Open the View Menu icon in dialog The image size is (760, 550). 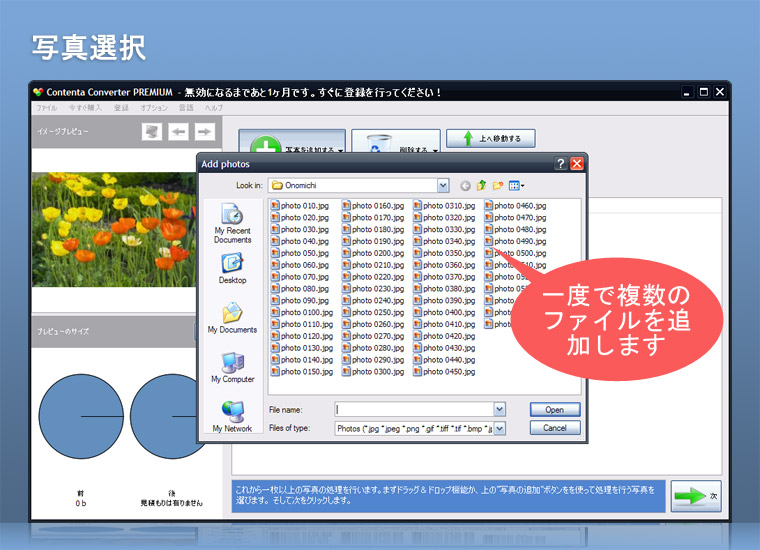pyautogui.click(x=516, y=186)
